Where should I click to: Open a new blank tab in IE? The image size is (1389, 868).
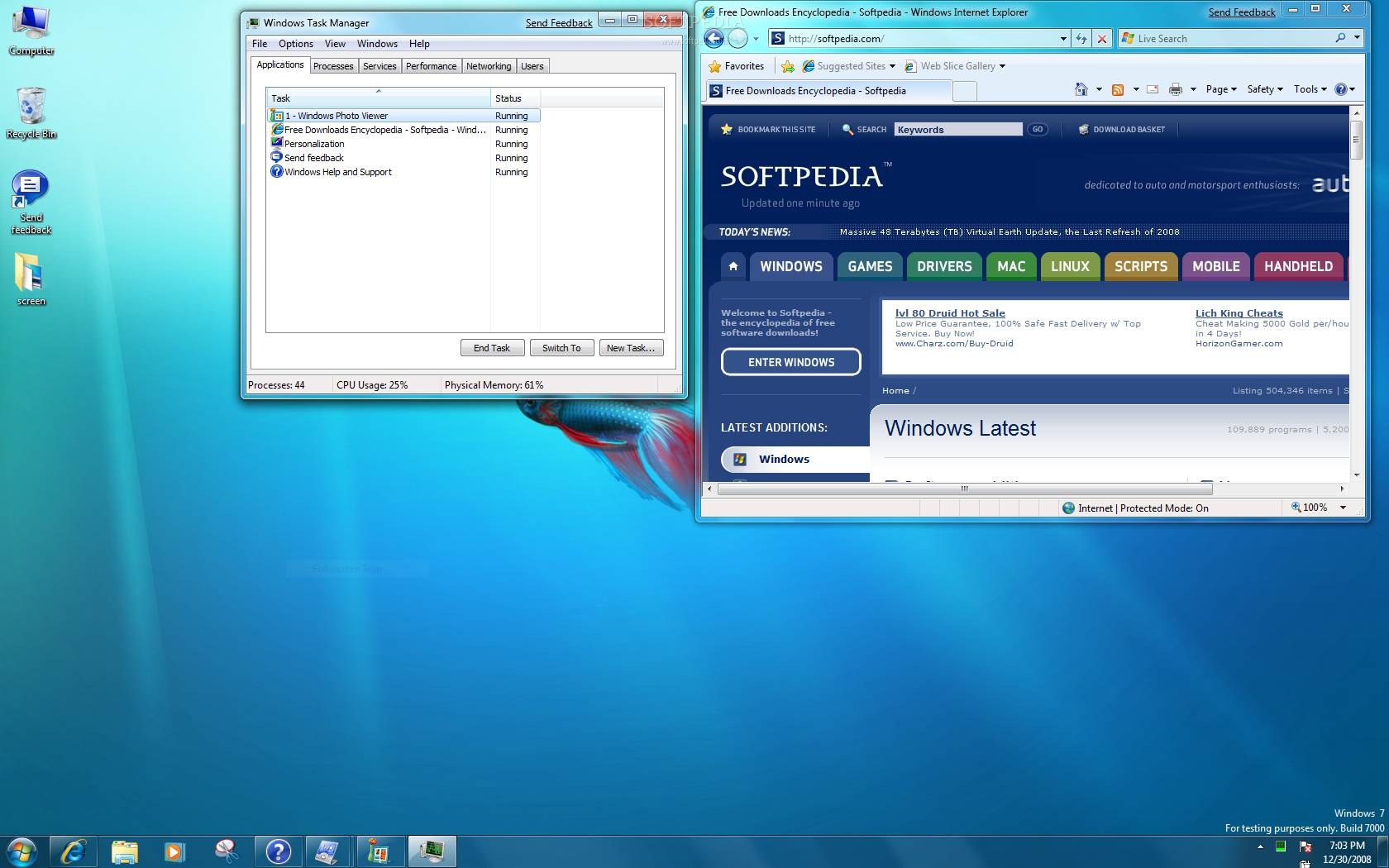coord(965,91)
